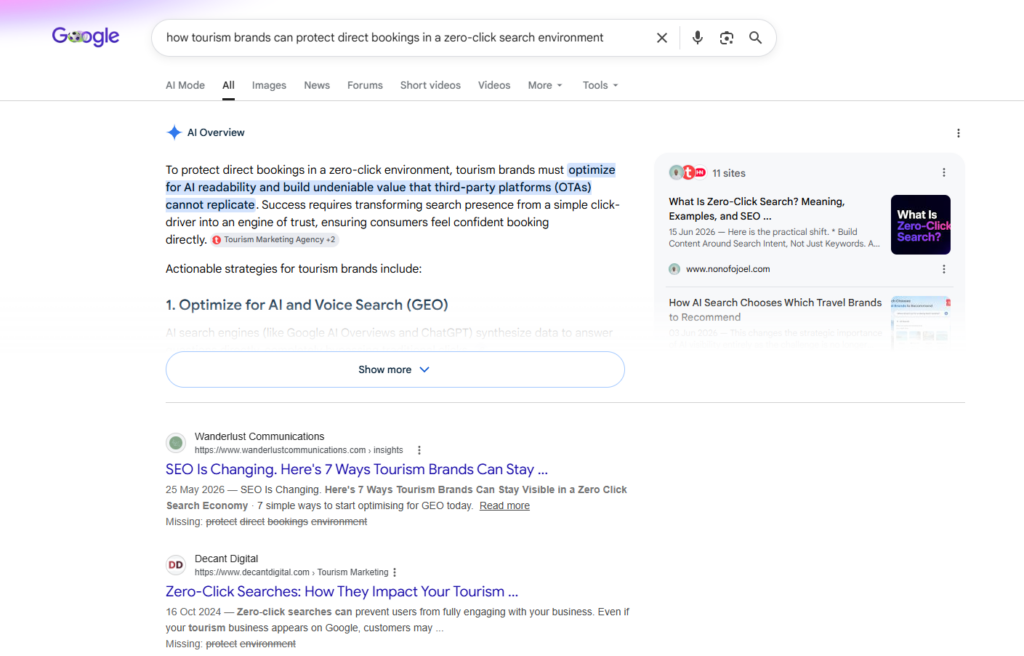This screenshot has height=656, width=1024.
Task: Click 'Actionable strategies for tourism brands include:' text
Action: (x=293, y=269)
